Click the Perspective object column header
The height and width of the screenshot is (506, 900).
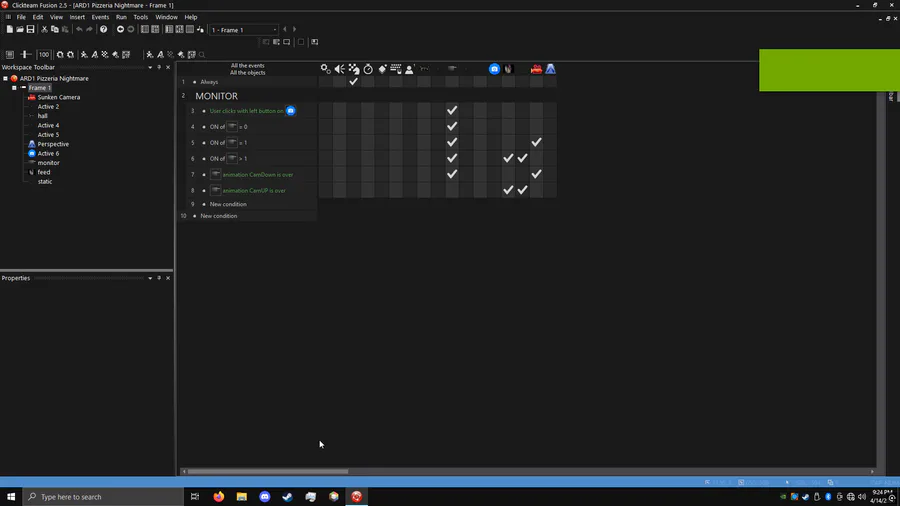550,69
